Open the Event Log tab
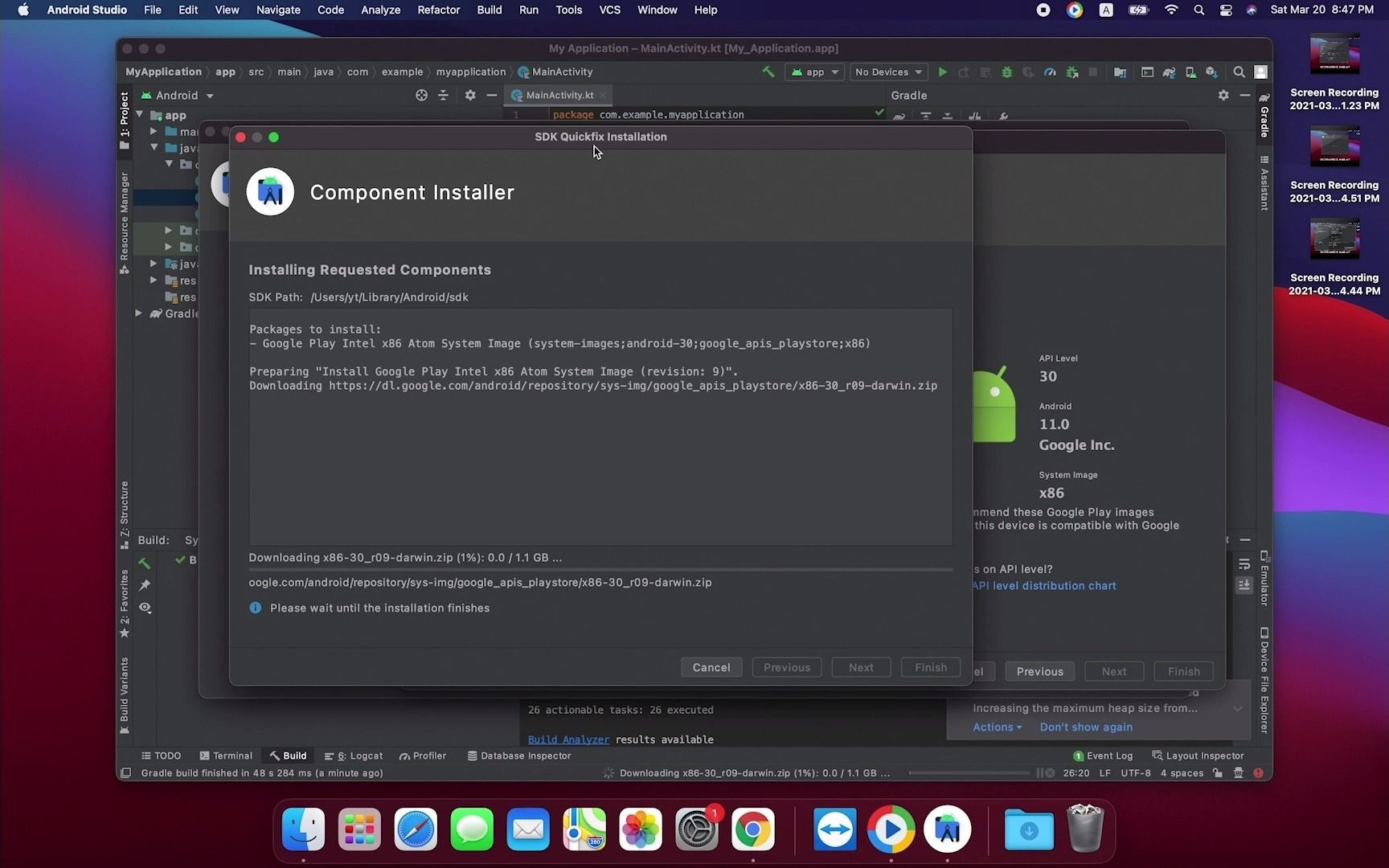Screen dimensions: 1389x868 tap(1103, 755)
